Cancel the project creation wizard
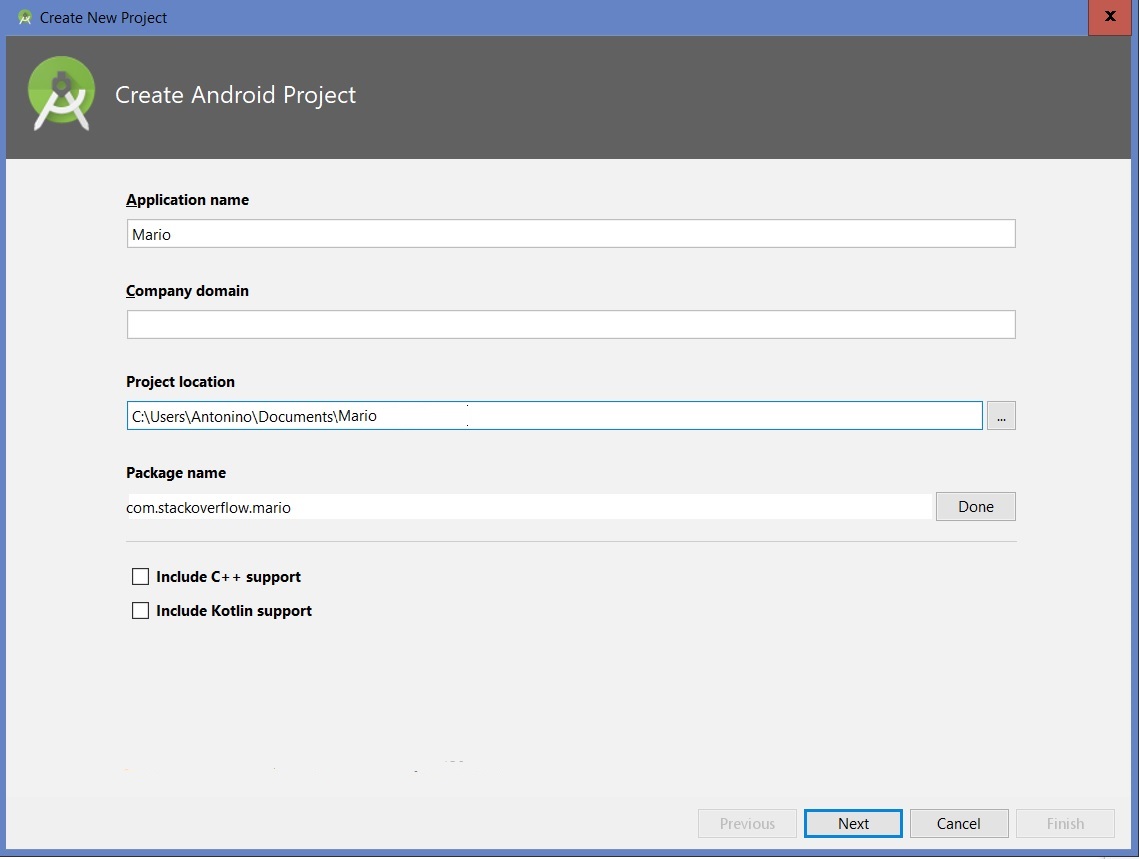This screenshot has width=1139, height=859. [958, 824]
